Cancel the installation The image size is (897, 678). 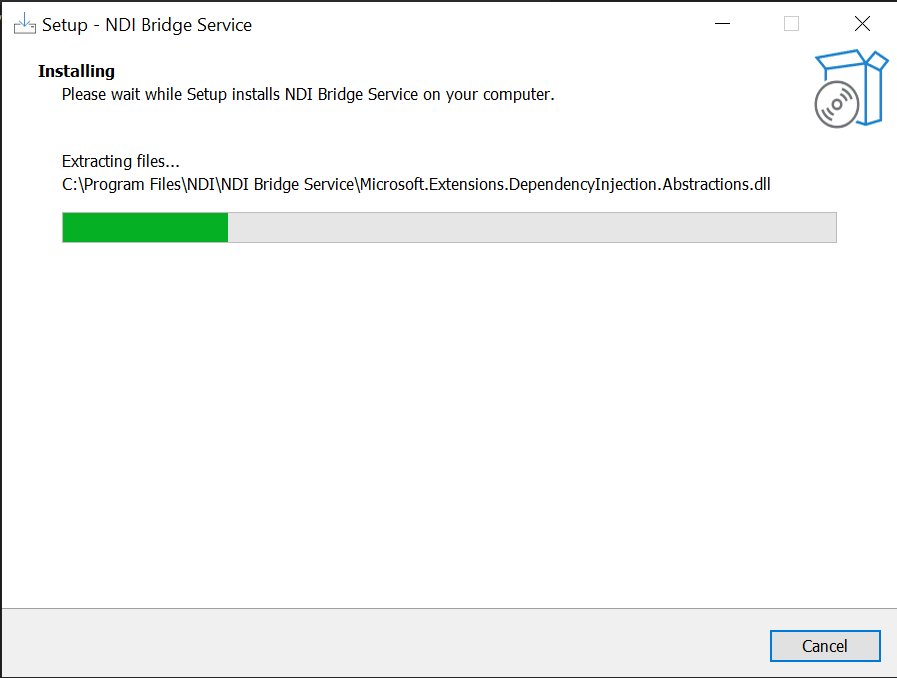point(825,646)
